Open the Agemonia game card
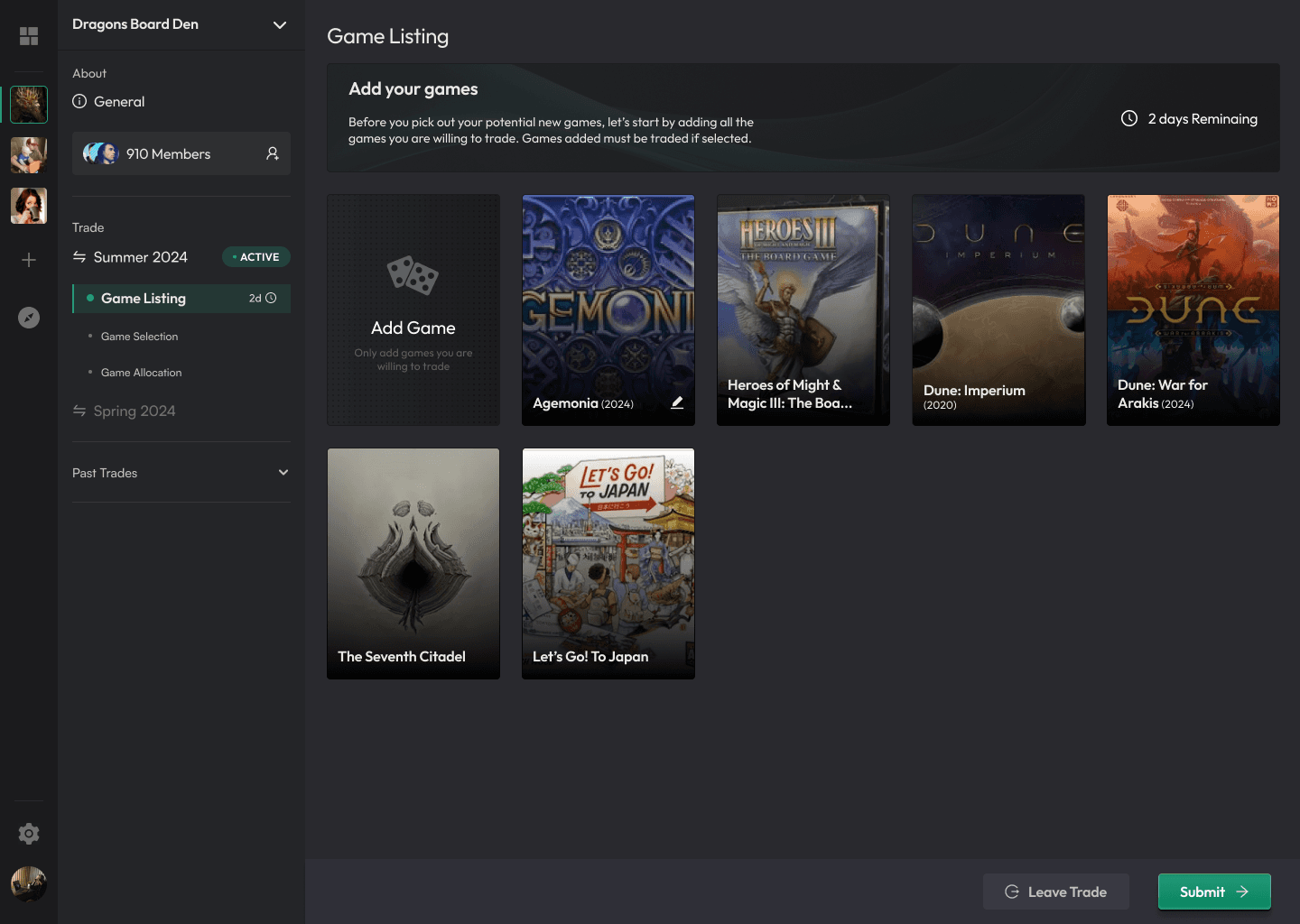The width and height of the screenshot is (1300, 924). (x=608, y=310)
